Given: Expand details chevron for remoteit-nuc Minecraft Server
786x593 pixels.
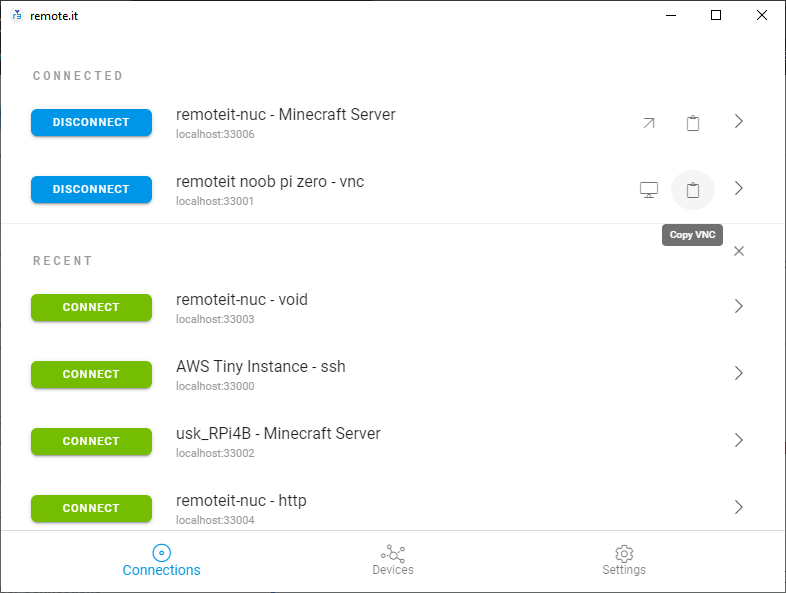Looking at the screenshot, I should click(738, 121).
